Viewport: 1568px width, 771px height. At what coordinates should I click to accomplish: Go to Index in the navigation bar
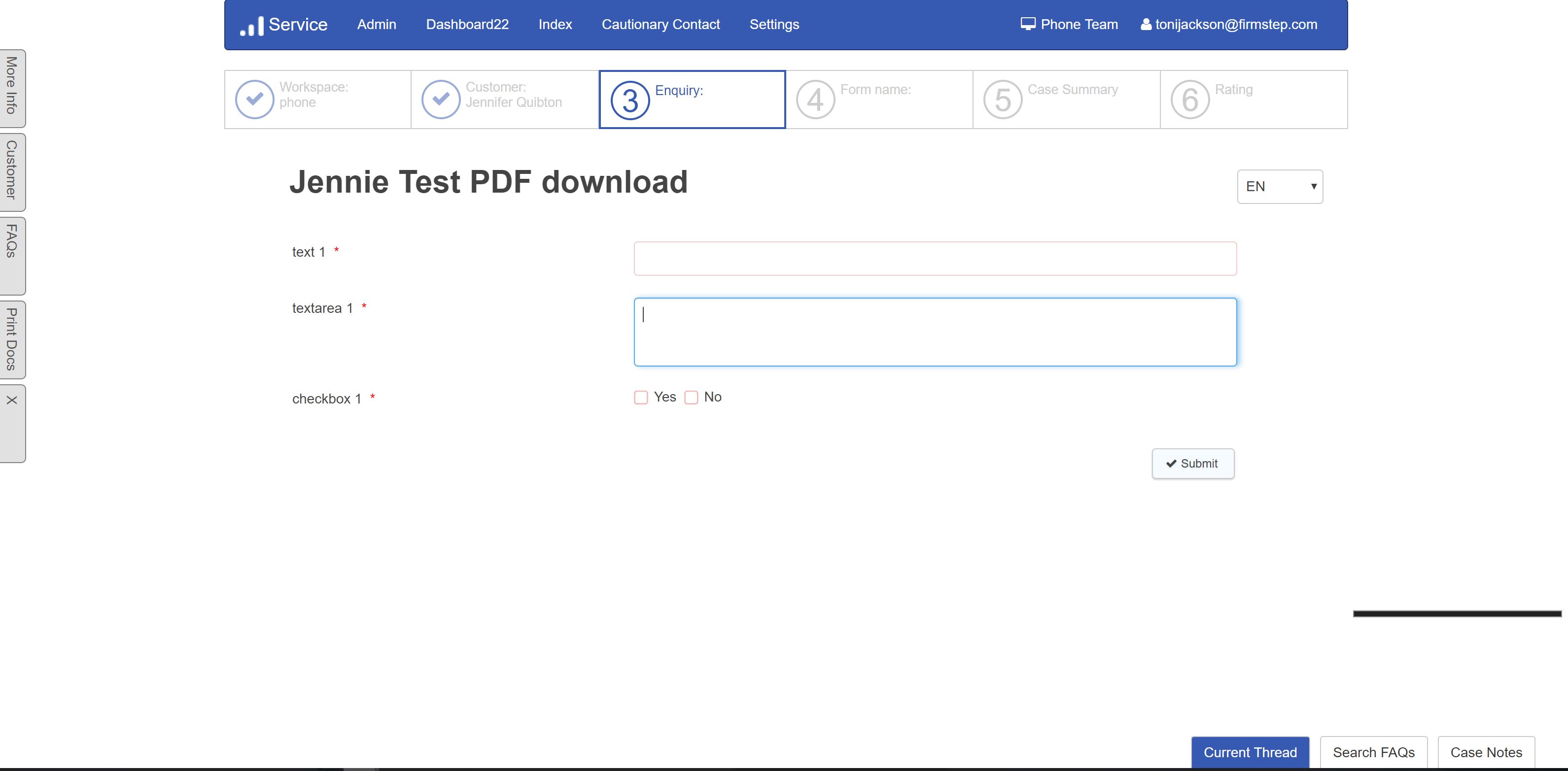555,24
